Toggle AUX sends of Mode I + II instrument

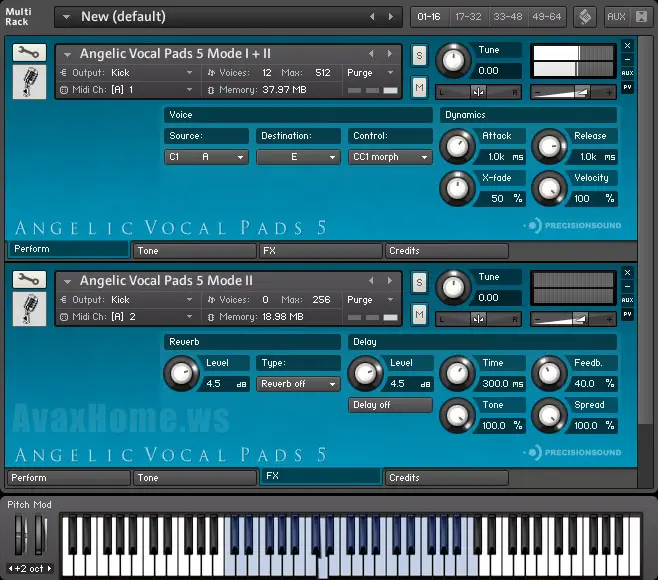[627, 73]
